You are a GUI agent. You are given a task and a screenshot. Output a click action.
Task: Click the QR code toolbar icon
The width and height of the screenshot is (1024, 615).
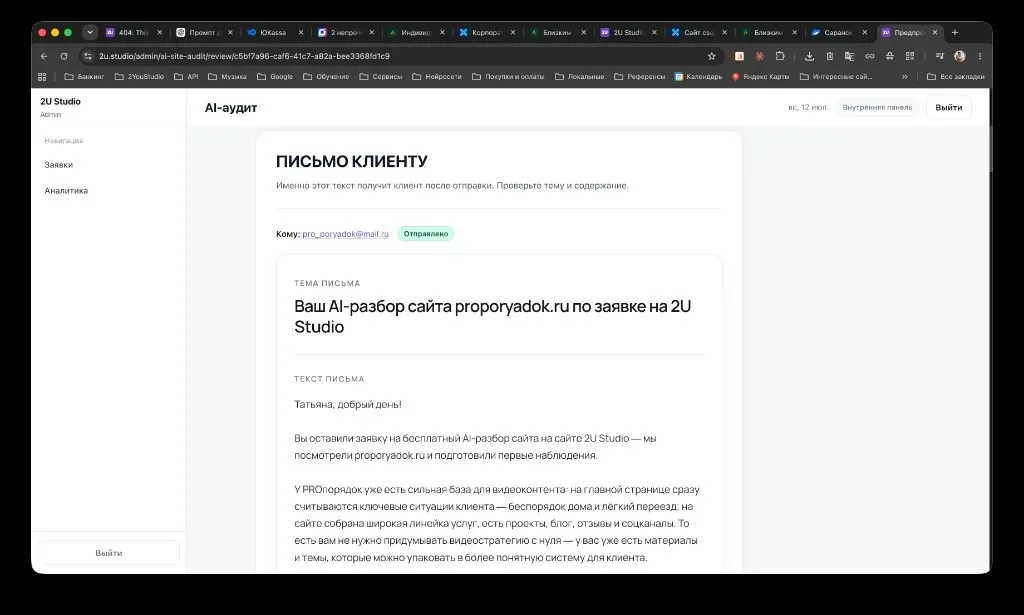tap(910, 56)
